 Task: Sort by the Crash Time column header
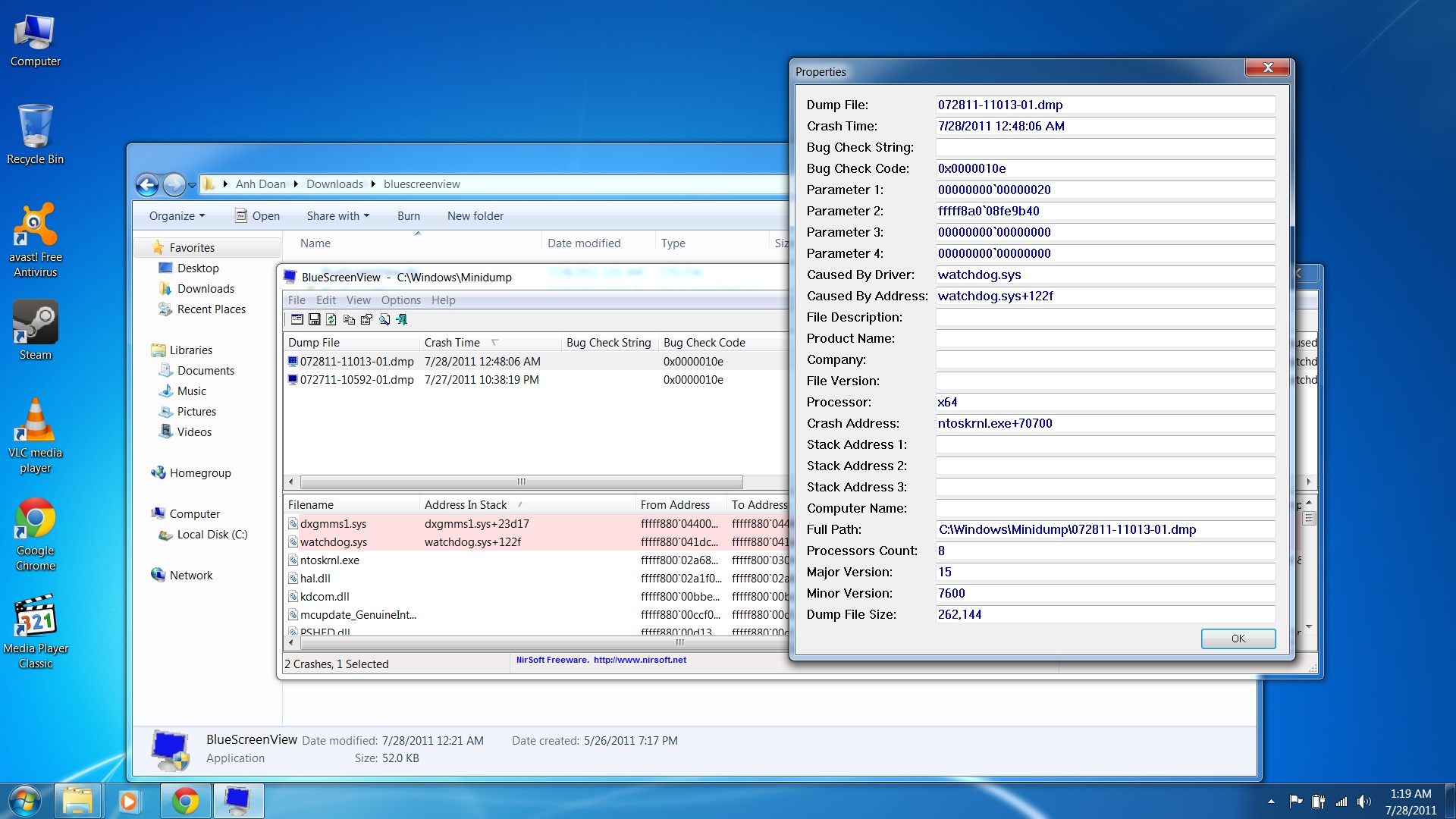[490, 343]
